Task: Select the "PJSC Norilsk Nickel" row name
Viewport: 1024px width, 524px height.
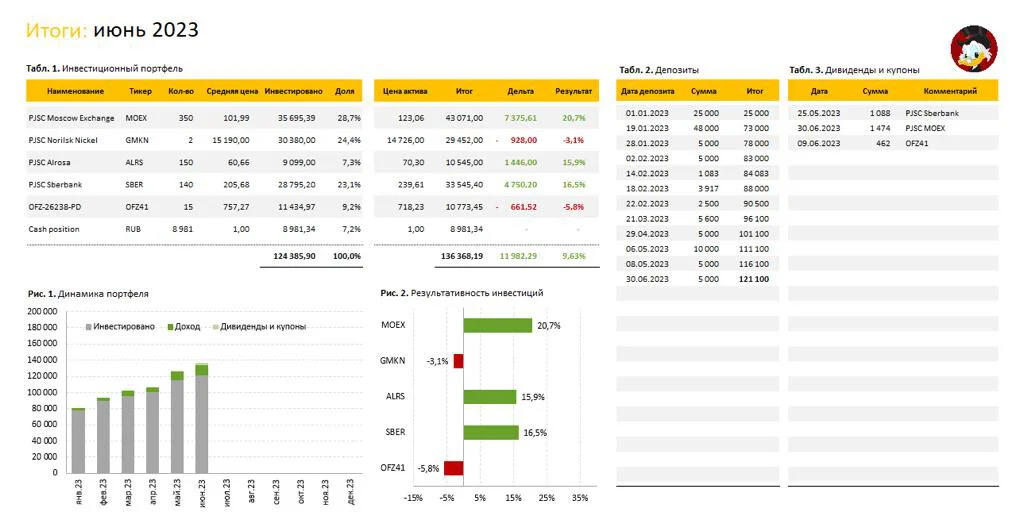Action: [x=63, y=140]
